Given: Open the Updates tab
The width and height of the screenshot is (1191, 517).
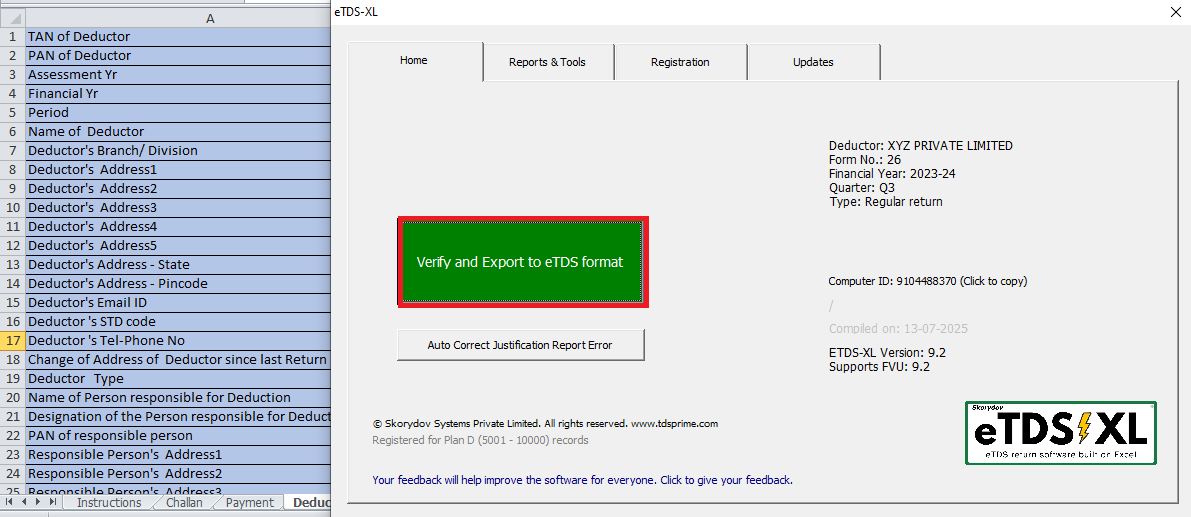Looking at the screenshot, I should [813, 62].
